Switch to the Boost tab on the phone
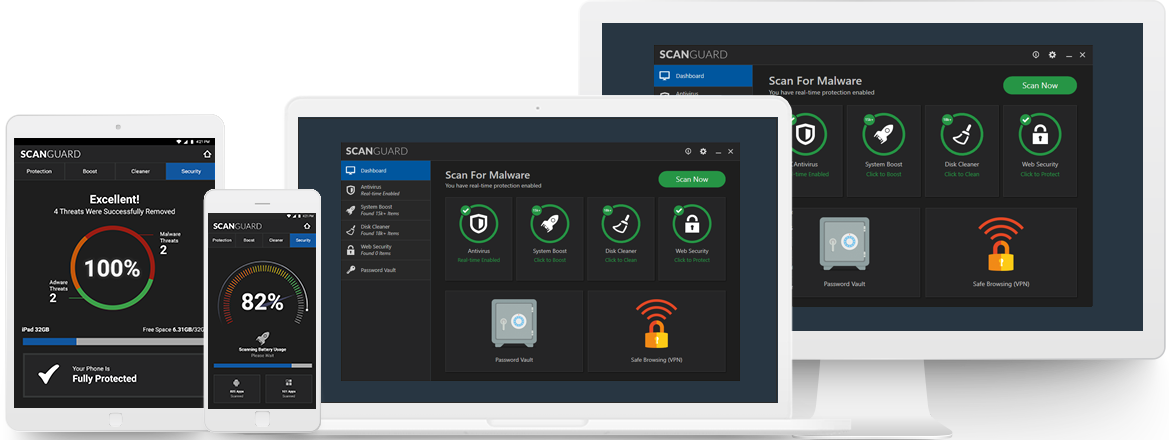 tap(249, 240)
